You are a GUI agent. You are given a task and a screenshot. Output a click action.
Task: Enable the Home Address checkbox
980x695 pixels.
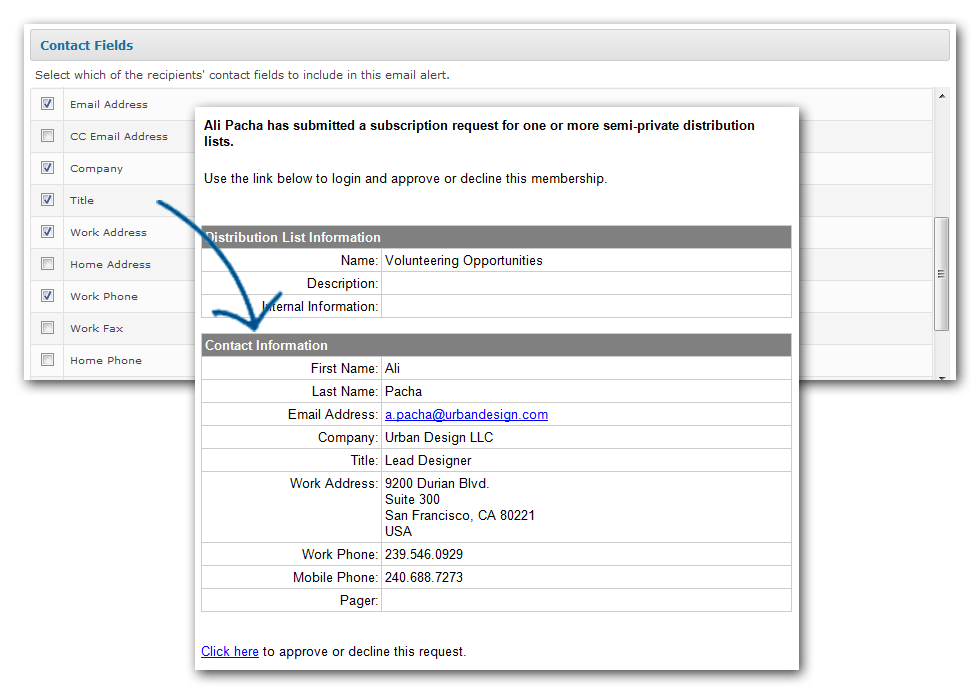[x=48, y=264]
